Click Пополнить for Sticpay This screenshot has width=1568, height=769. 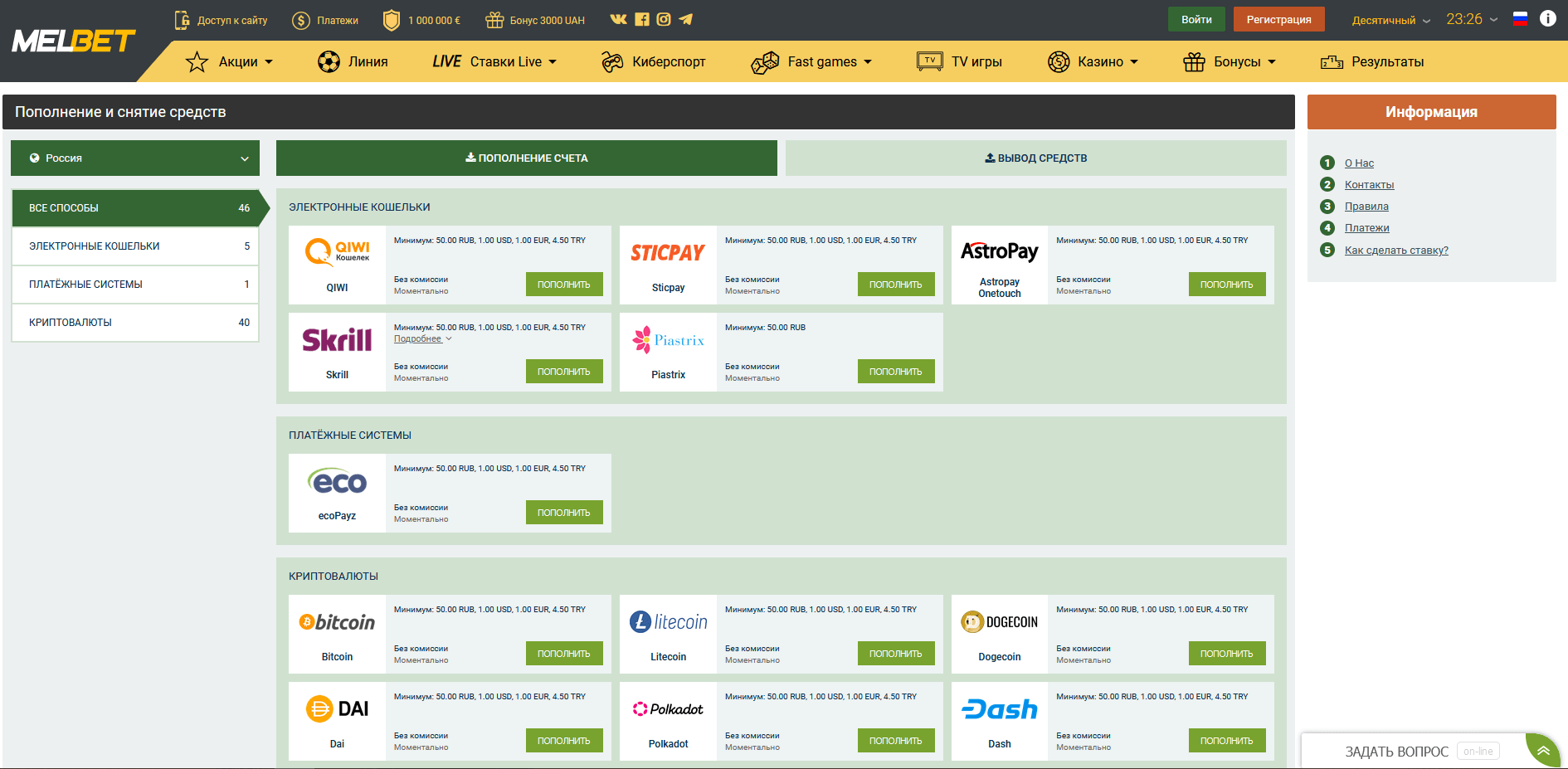896,285
